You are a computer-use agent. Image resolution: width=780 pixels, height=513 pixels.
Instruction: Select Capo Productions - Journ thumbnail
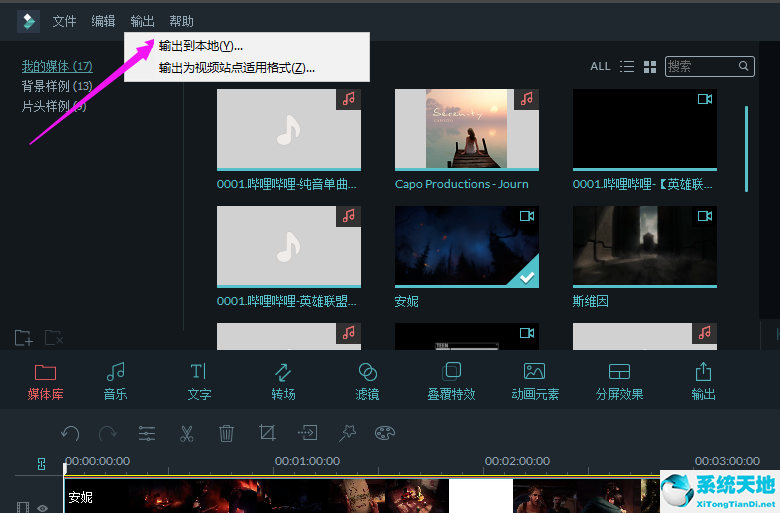tap(467, 129)
